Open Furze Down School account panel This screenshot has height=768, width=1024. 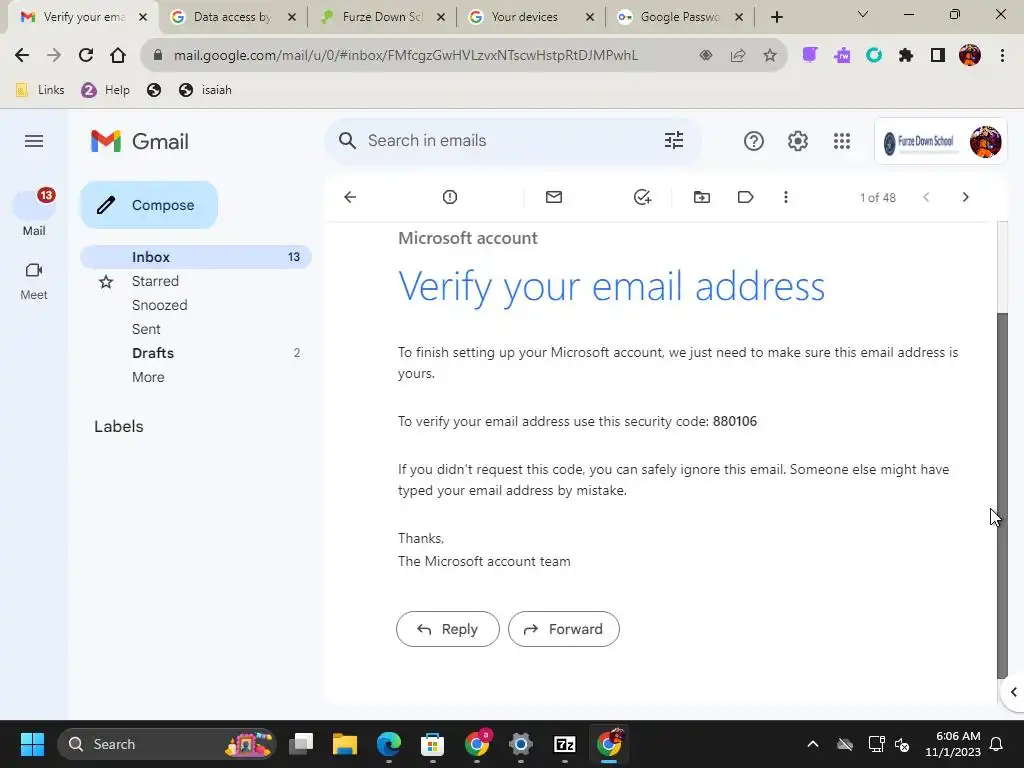pos(940,141)
